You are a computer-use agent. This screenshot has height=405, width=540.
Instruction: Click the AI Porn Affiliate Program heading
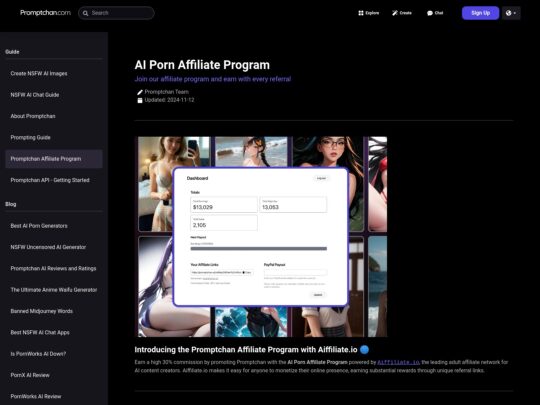pos(202,65)
